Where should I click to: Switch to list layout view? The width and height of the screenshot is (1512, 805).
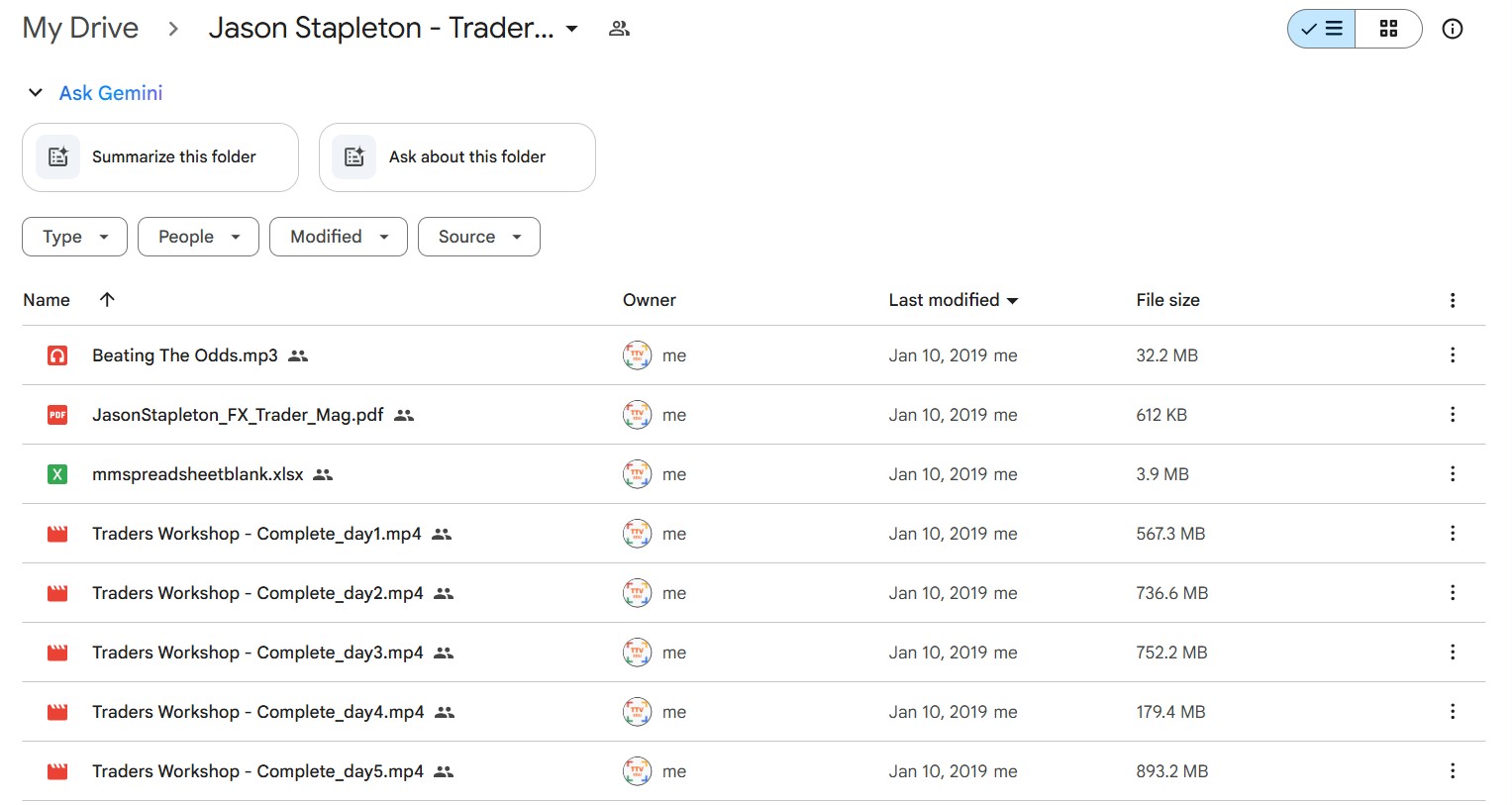1322,29
